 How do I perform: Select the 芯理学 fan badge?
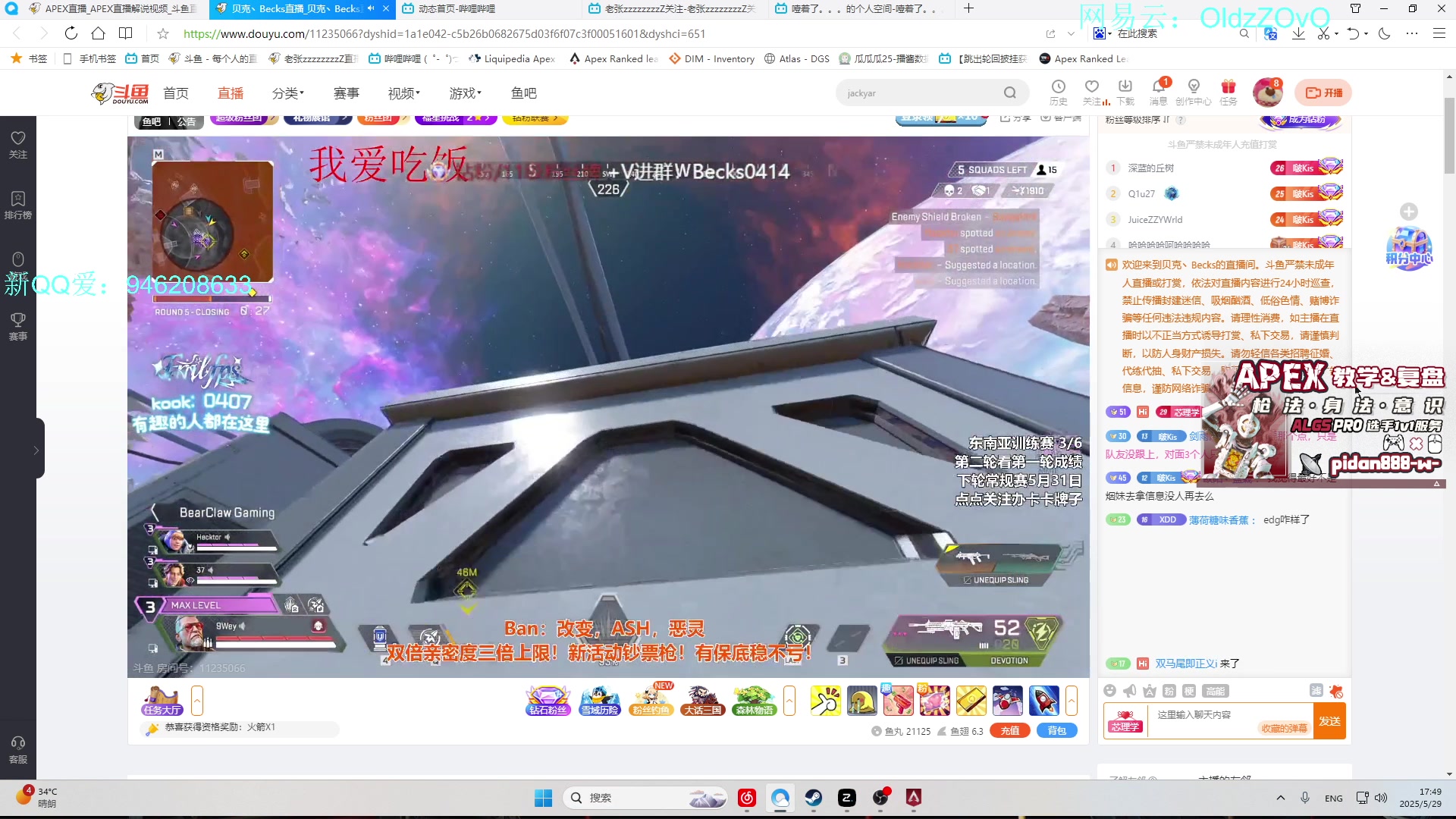[x=1125, y=721]
